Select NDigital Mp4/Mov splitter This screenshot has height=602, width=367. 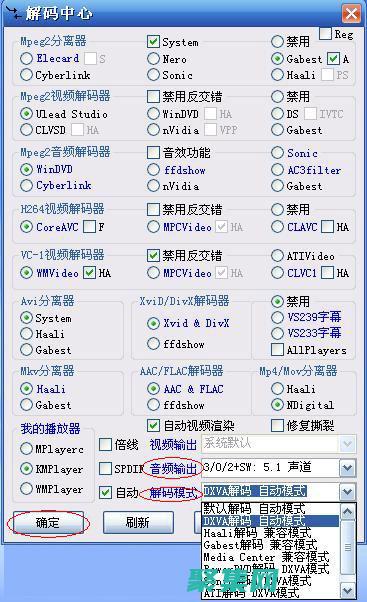[277, 405]
